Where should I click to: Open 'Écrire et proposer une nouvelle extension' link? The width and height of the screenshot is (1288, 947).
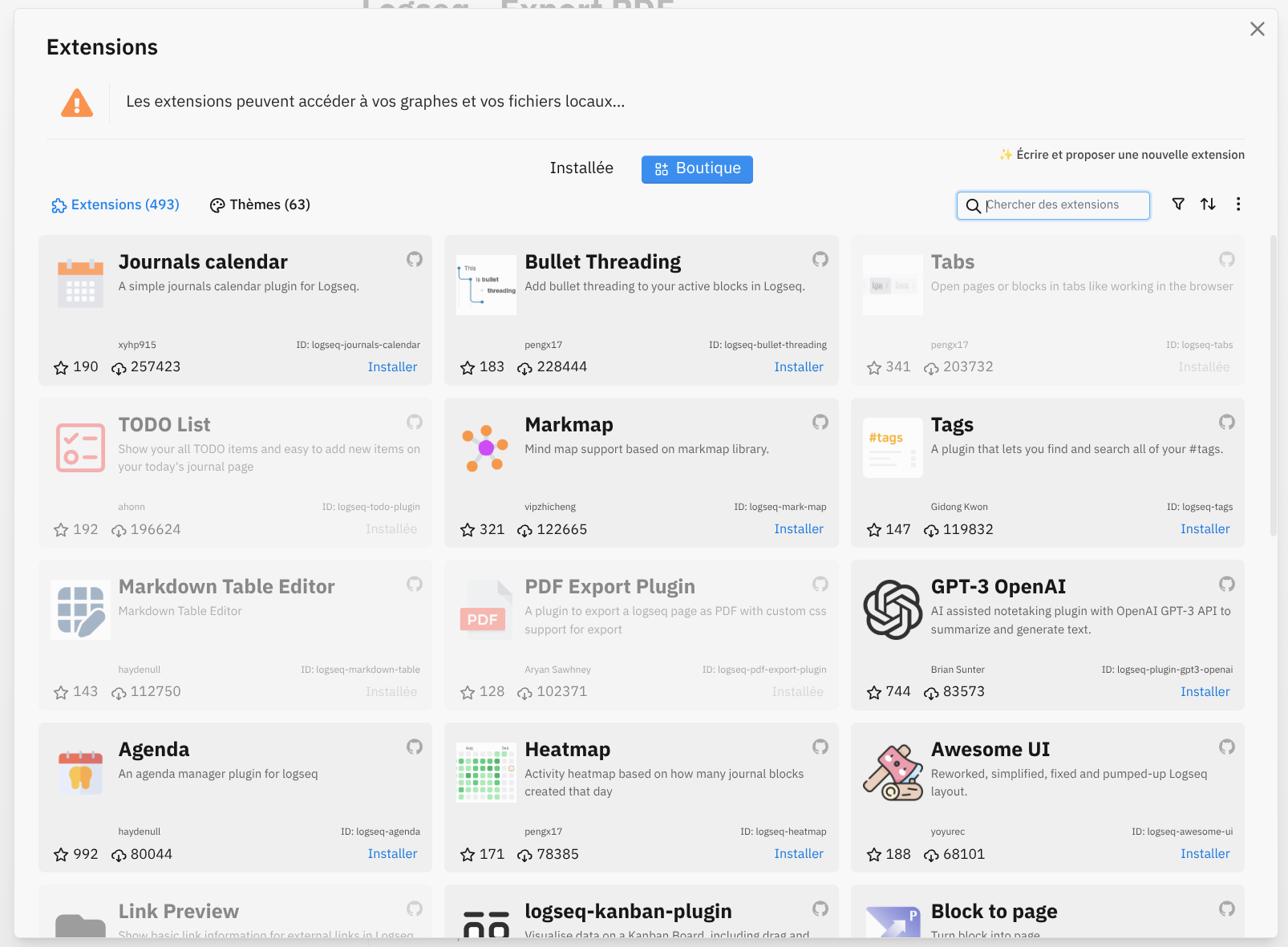tap(1122, 155)
